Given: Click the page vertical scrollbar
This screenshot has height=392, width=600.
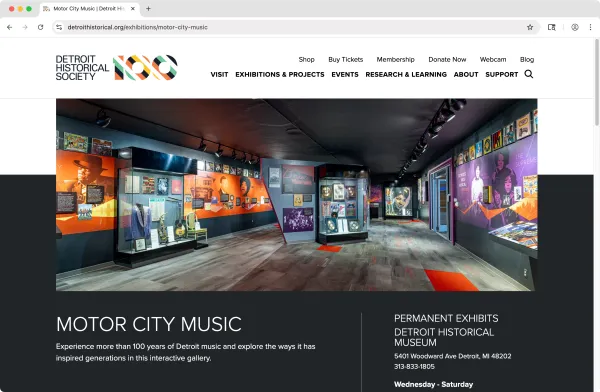Looking at the screenshot, I should tap(597, 82).
